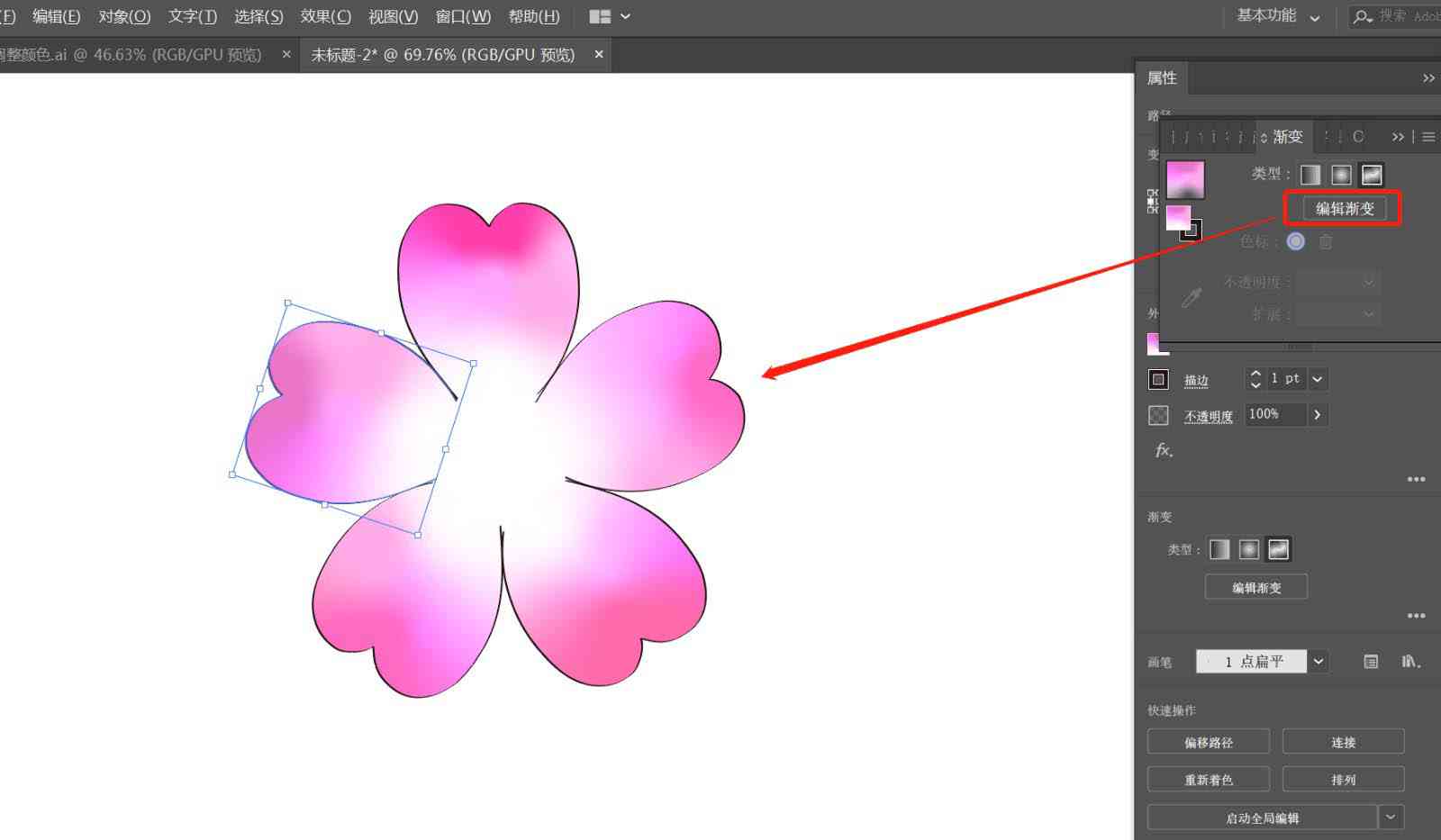Close the 调整颜色.ai document tab
The height and width of the screenshot is (840, 1441).
(286, 55)
